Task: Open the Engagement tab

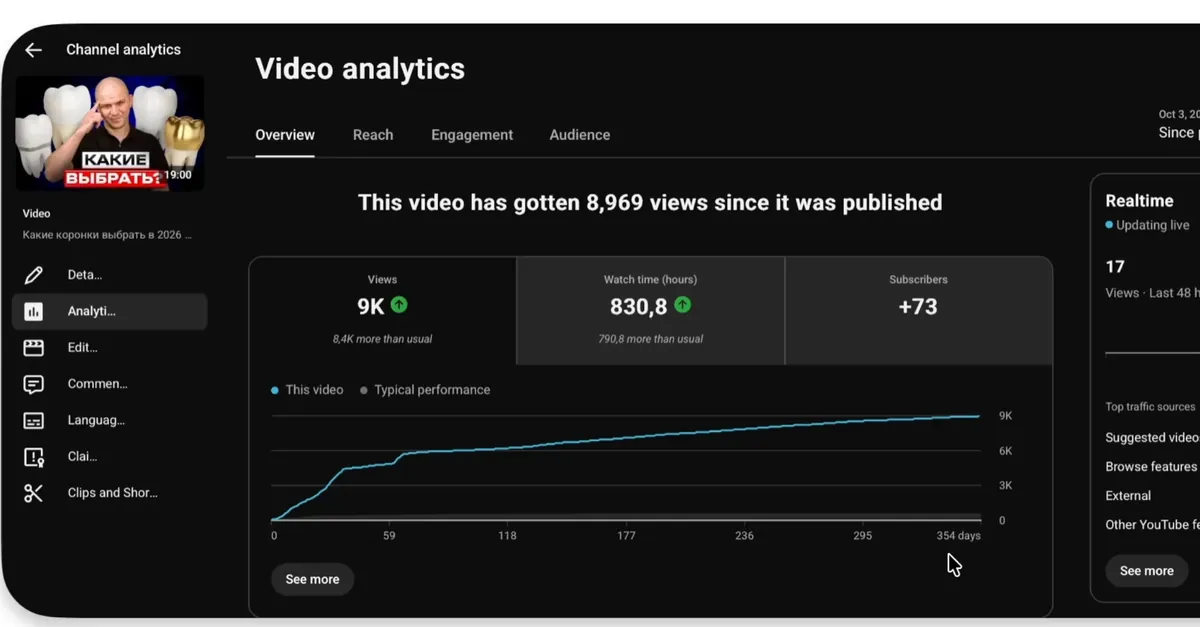Action: [472, 135]
